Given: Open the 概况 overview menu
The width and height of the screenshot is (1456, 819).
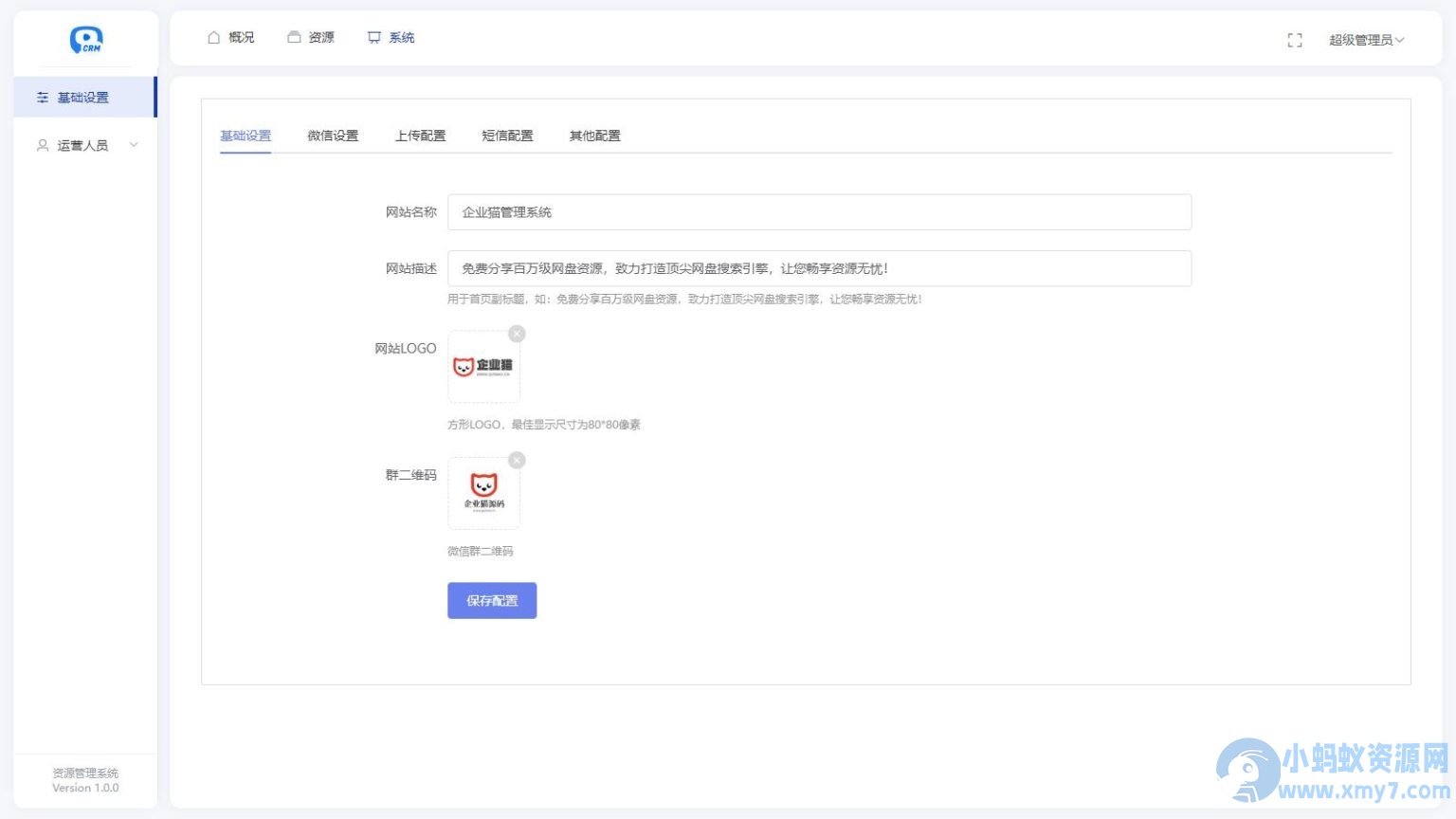Looking at the screenshot, I should pos(230,37).
